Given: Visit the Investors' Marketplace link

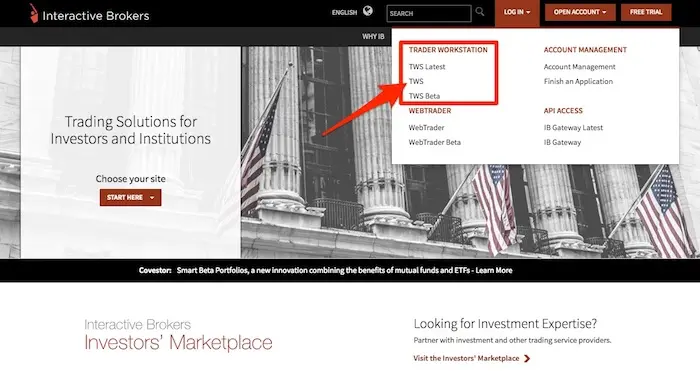Looking at the screenshot, I should [x=466, y=358].
